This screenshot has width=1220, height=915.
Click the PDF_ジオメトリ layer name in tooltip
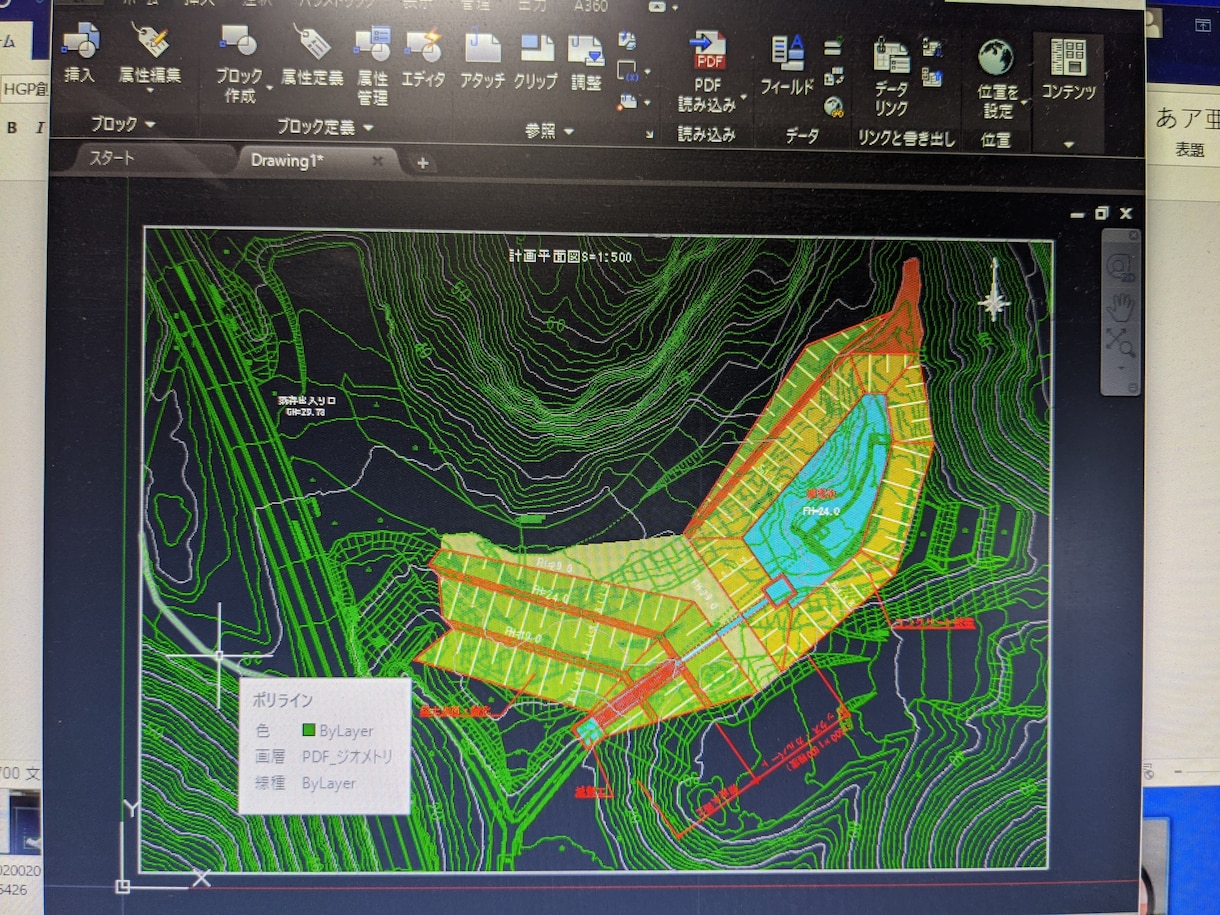pyautogui.click(x=348, y=757)
